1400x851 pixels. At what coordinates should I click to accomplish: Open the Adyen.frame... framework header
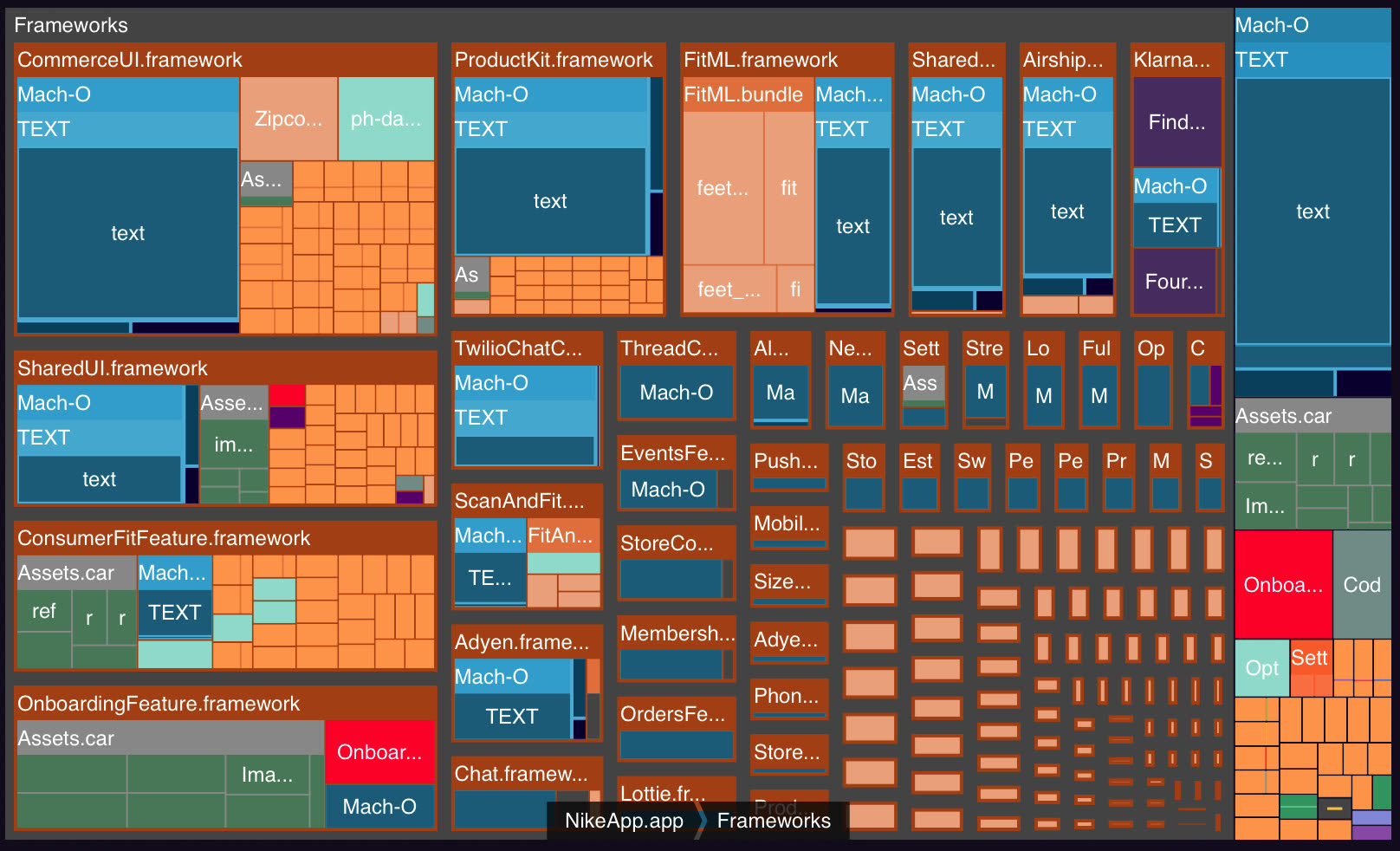click(x=527, y=642)
